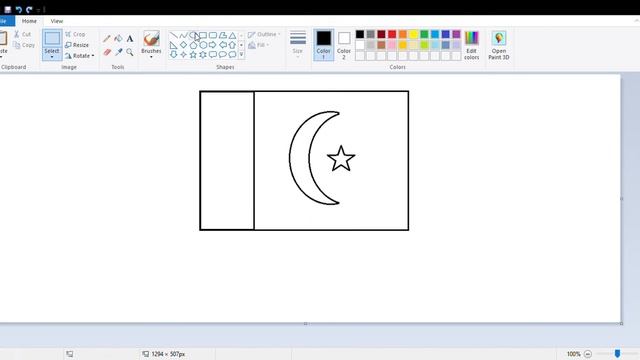Screen dimensions: 640x360
Task: Expand the Shapes gallery with the bottom arrow
Action: click(x=241, y=54)
